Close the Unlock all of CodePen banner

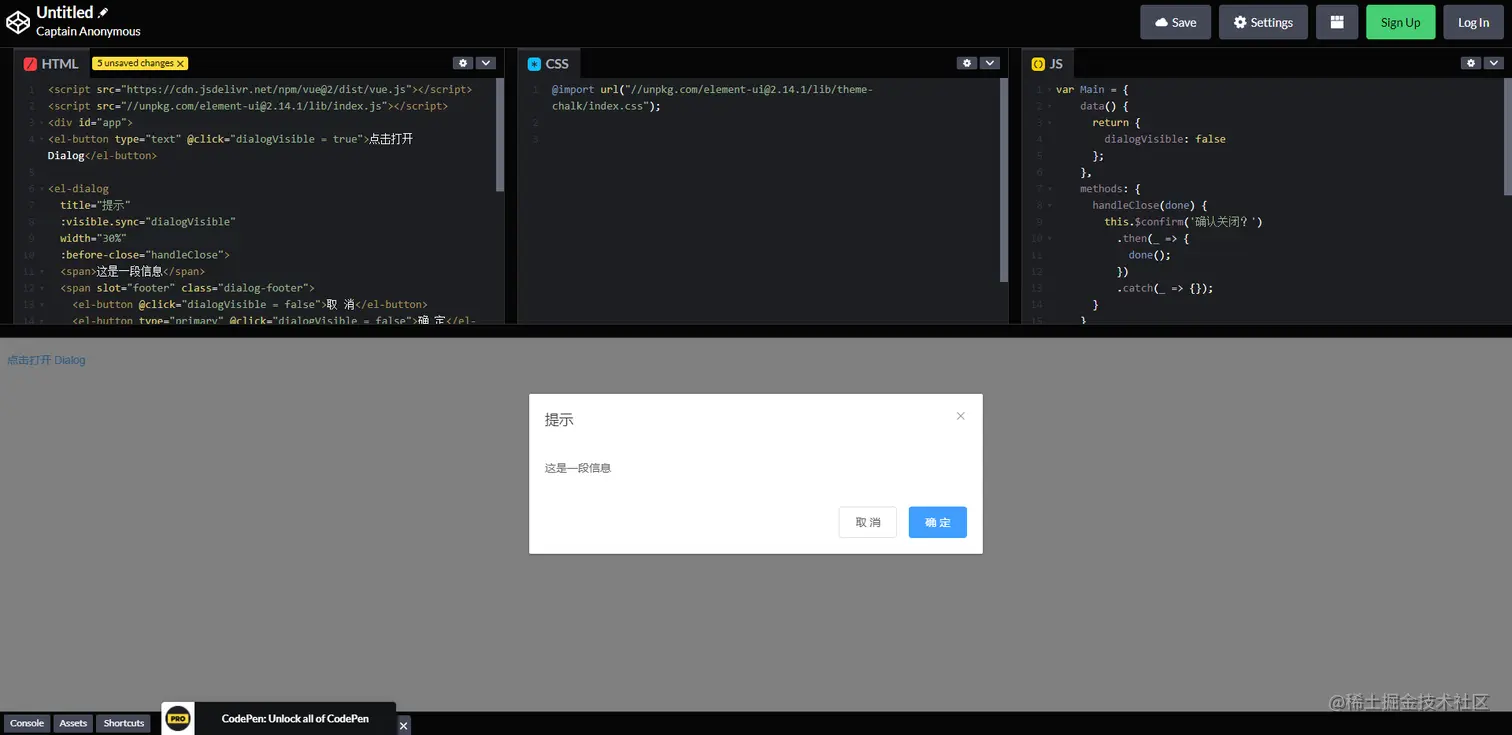403,725
